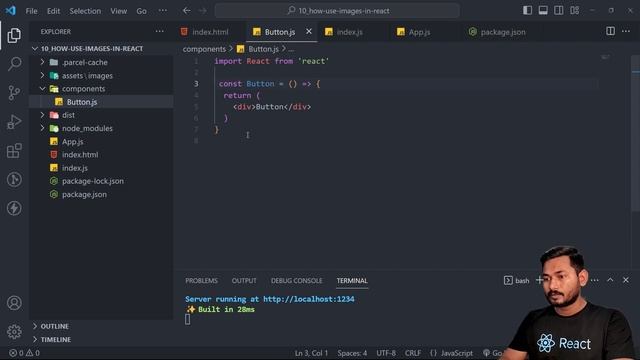This screenshot has width=640, height=360.
Task: Expand the .parcel-cache folder
Action: pyautogui.click(x=101, y=62)
